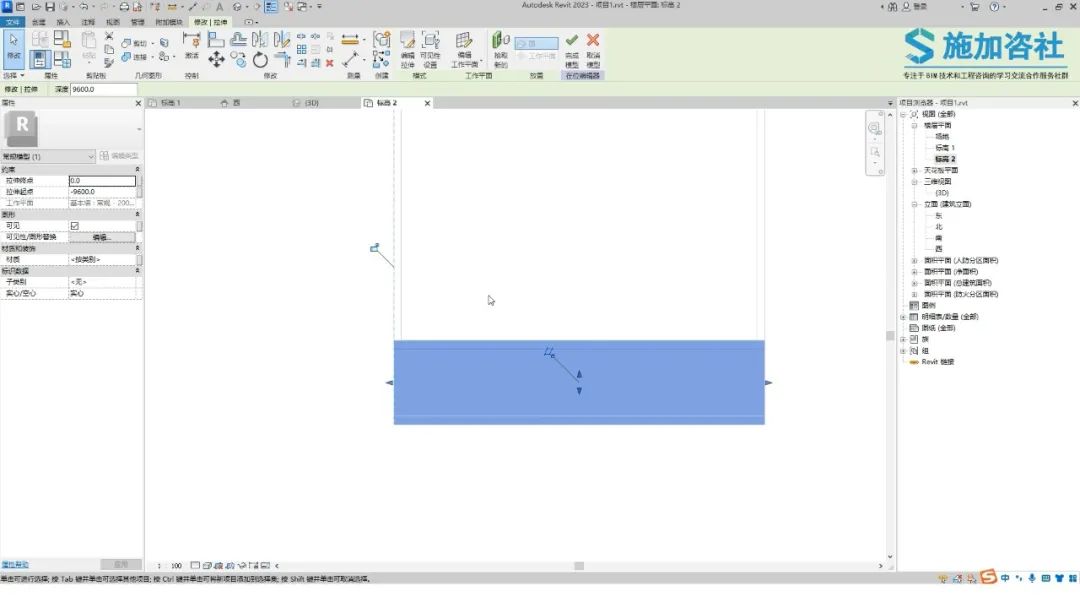This screenshot has width=1080, height=608.
Task: Select the Move tool in ribbon
Action: [x=216, y=60]
